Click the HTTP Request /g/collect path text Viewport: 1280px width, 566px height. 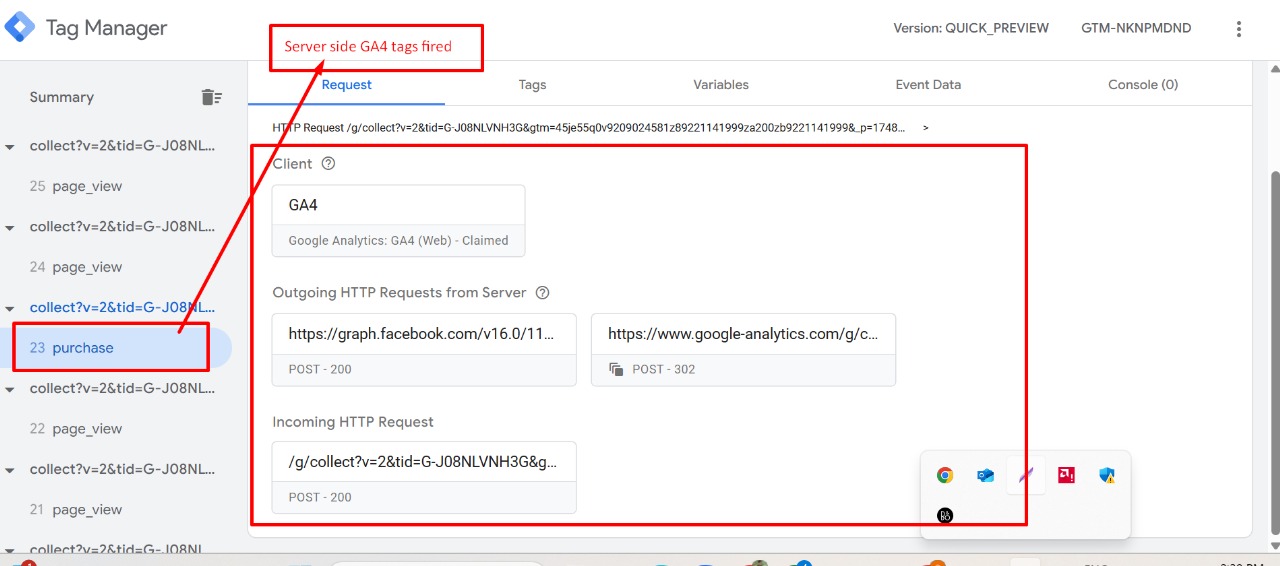click(x=590, y=128)
